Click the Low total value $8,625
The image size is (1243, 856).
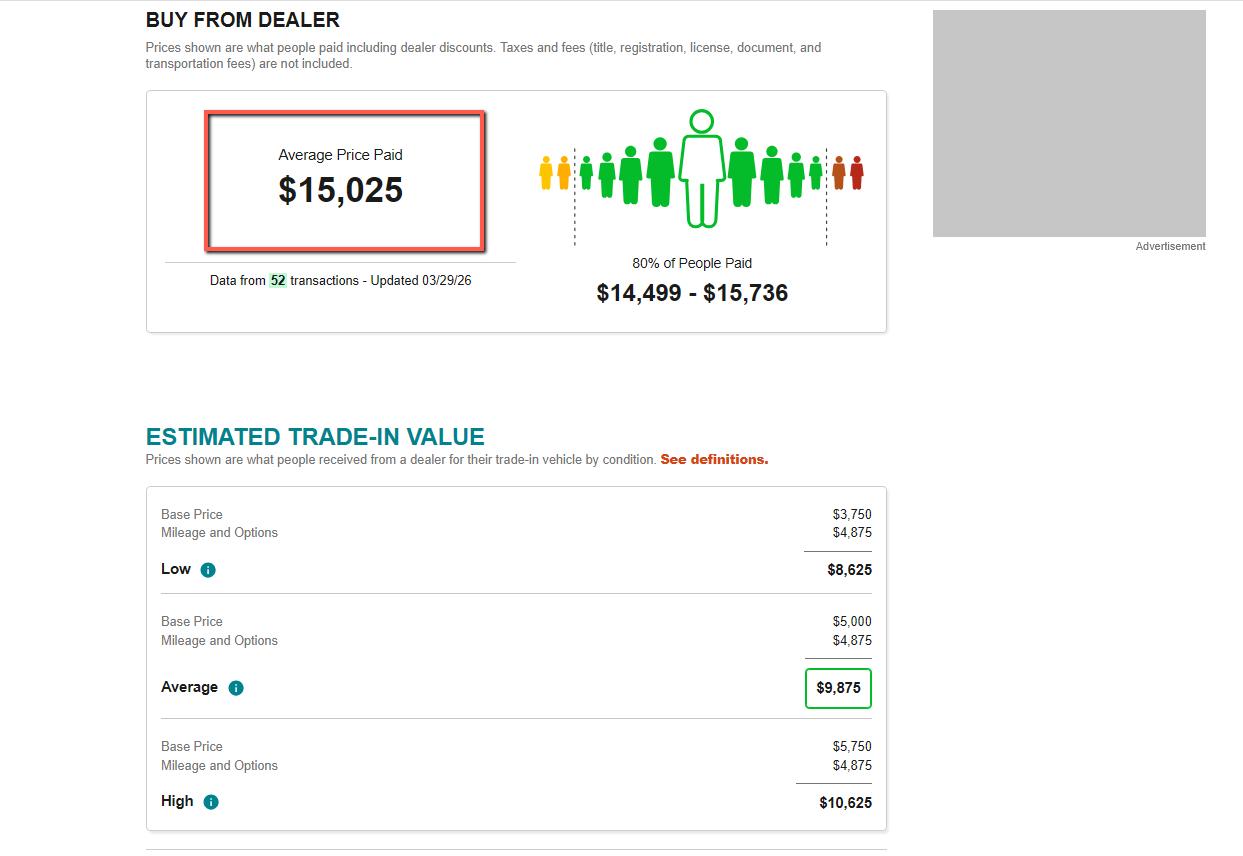point(849,570)
